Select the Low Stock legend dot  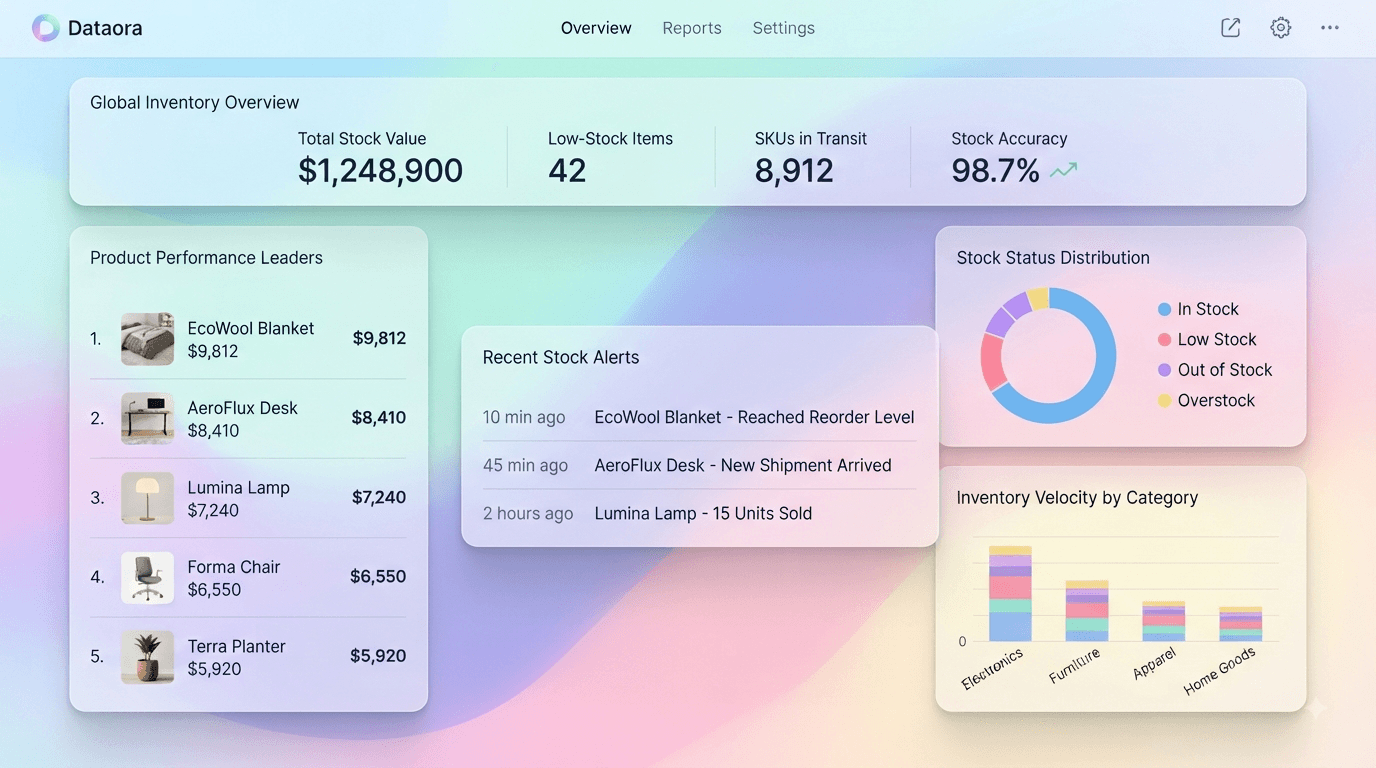click(1164, 339)
